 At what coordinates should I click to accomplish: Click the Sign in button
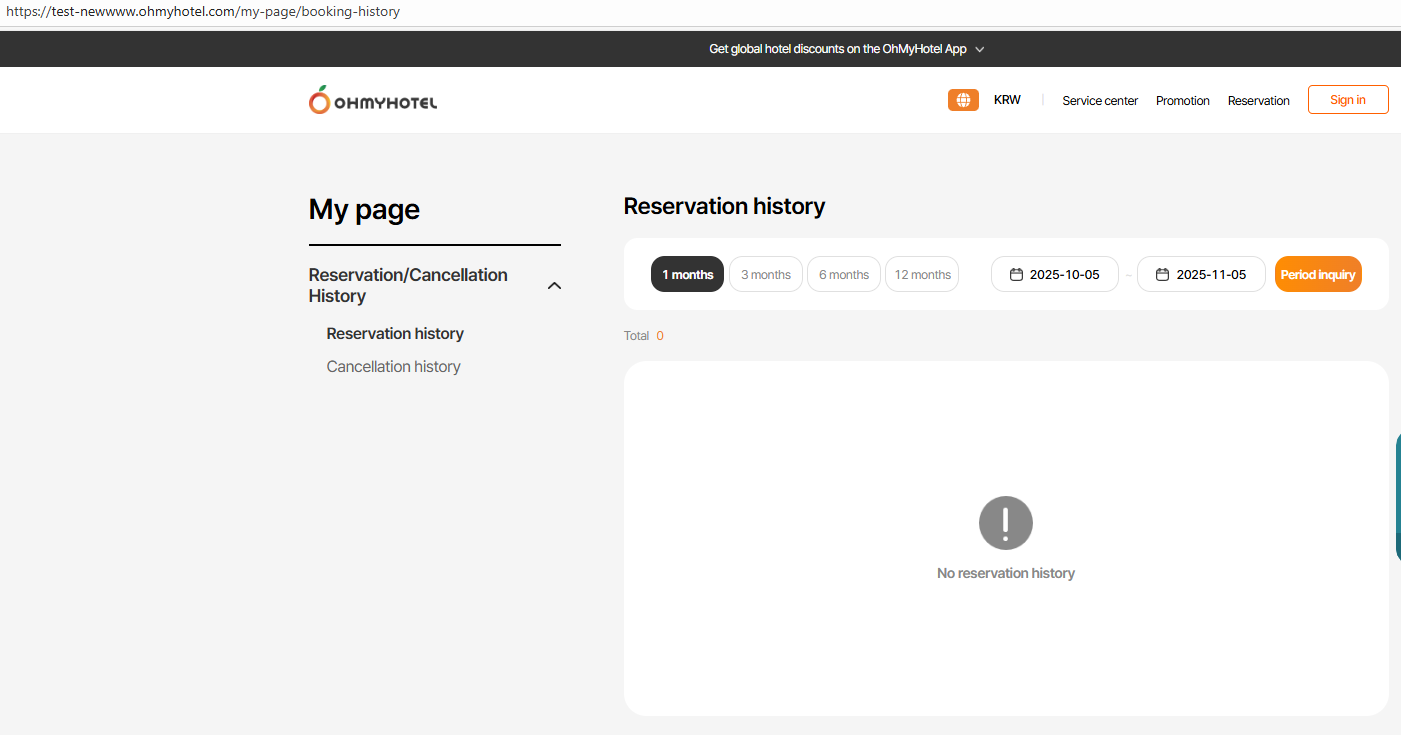tap(1347, 100)
